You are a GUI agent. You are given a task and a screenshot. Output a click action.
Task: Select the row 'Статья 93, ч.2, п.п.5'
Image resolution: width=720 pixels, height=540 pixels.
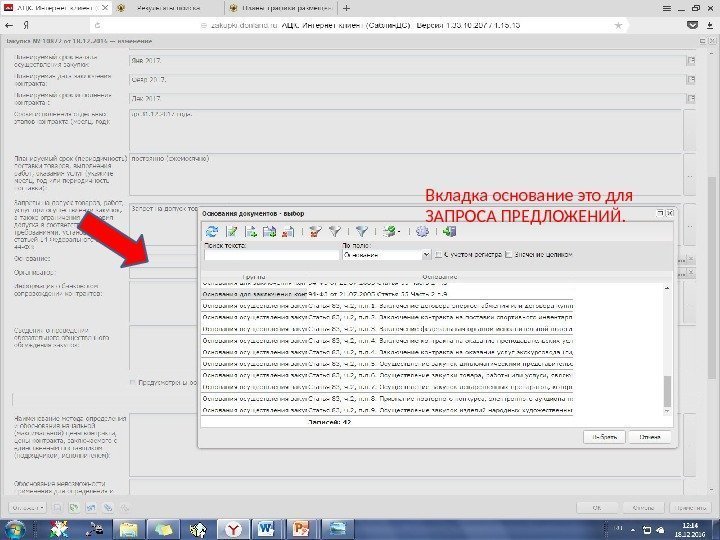[388, 364]
